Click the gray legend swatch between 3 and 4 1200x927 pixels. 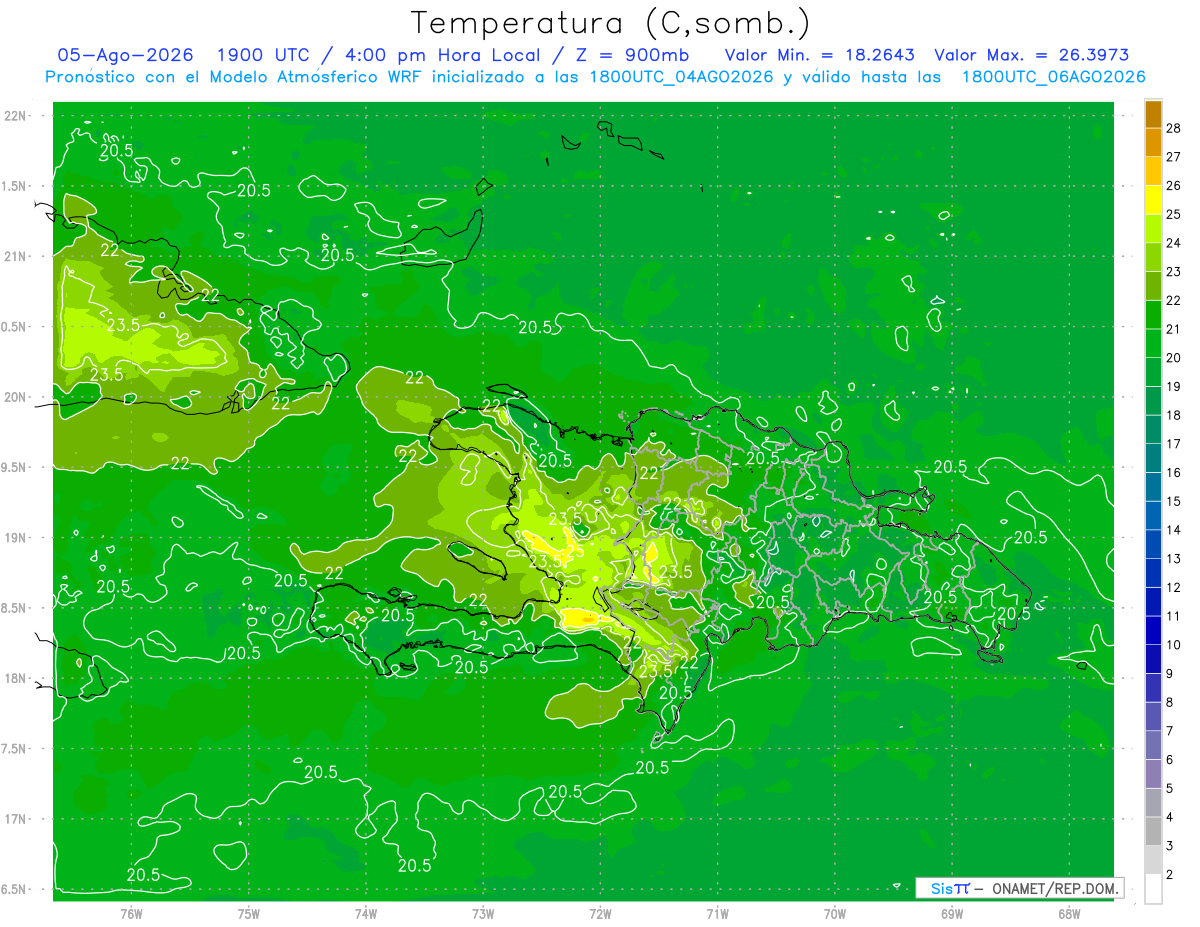(x=1153, y=832)
